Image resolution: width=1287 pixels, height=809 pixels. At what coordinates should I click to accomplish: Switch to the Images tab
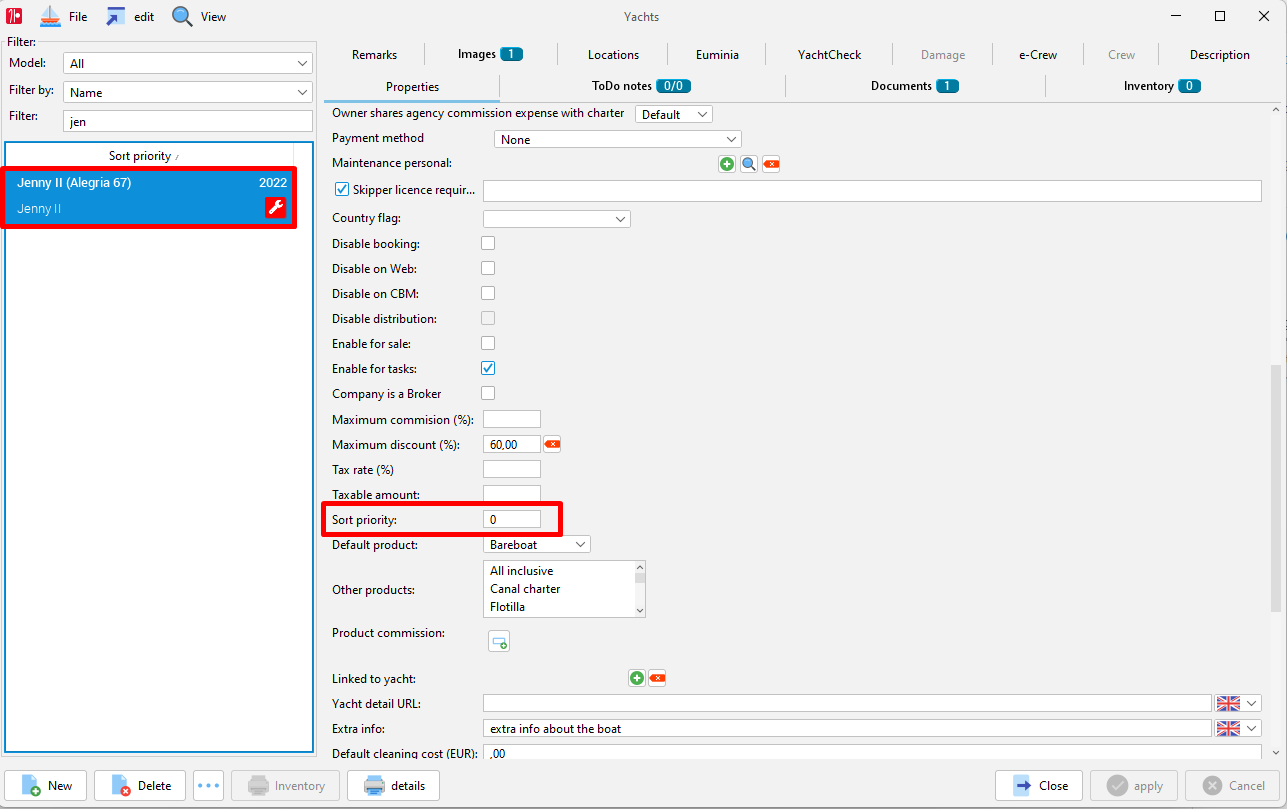[x=490, y=54]
